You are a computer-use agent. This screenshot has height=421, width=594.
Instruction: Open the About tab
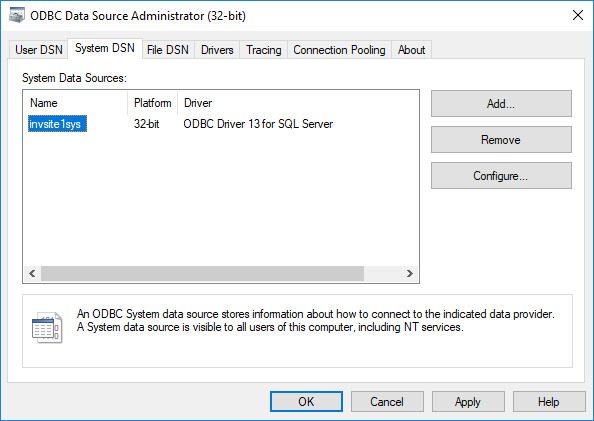click(x=411, y=50)
